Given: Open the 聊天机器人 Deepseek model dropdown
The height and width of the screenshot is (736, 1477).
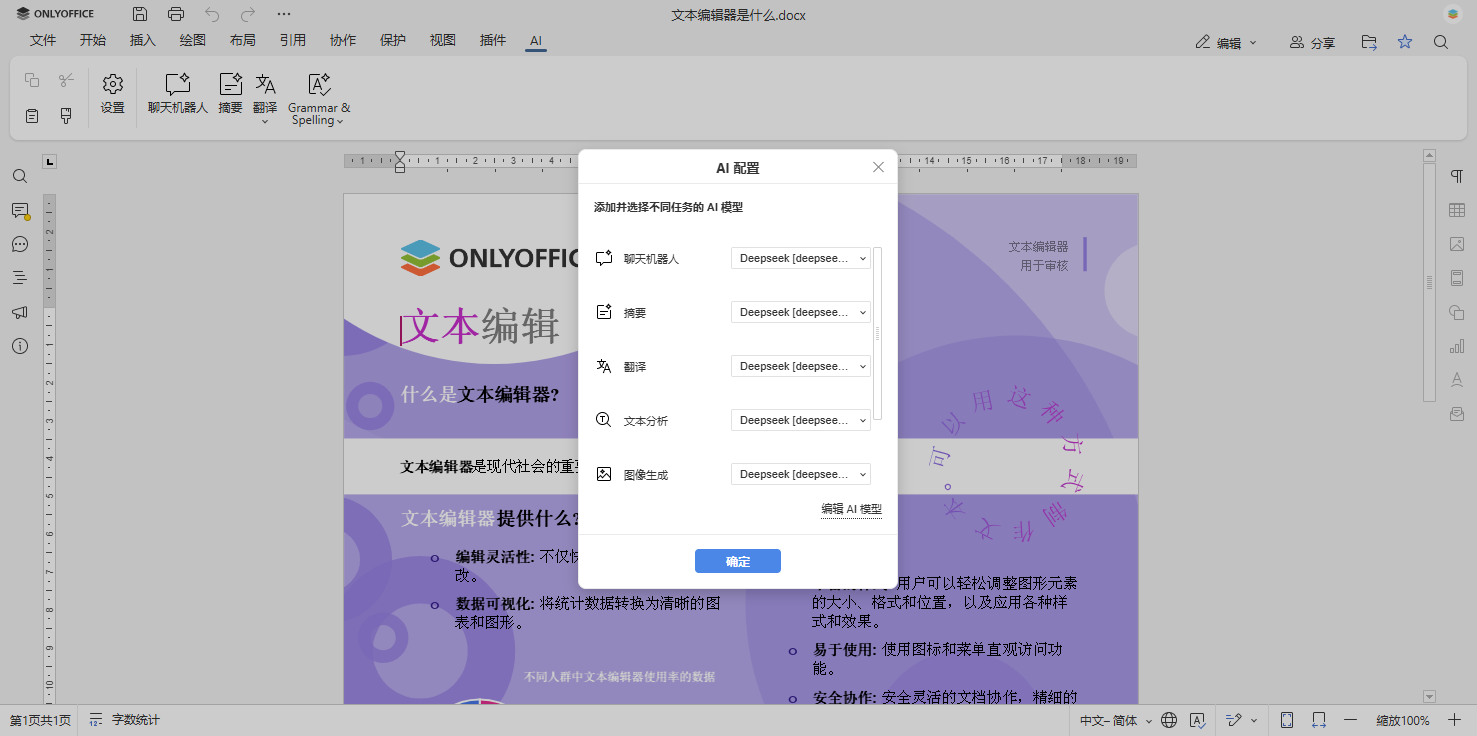Looking at the screenshot, I should pyautogui.click(x=800, y=258).
